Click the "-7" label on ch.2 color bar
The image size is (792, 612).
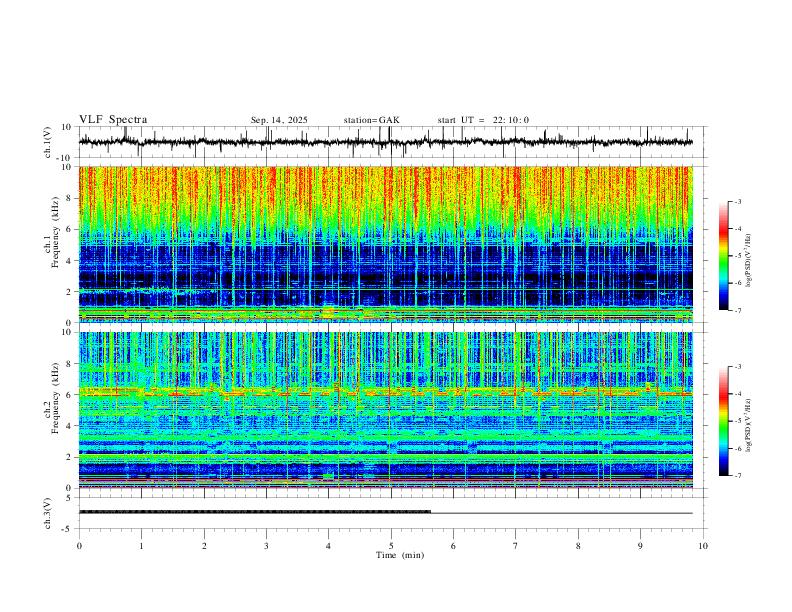(737, 476)
